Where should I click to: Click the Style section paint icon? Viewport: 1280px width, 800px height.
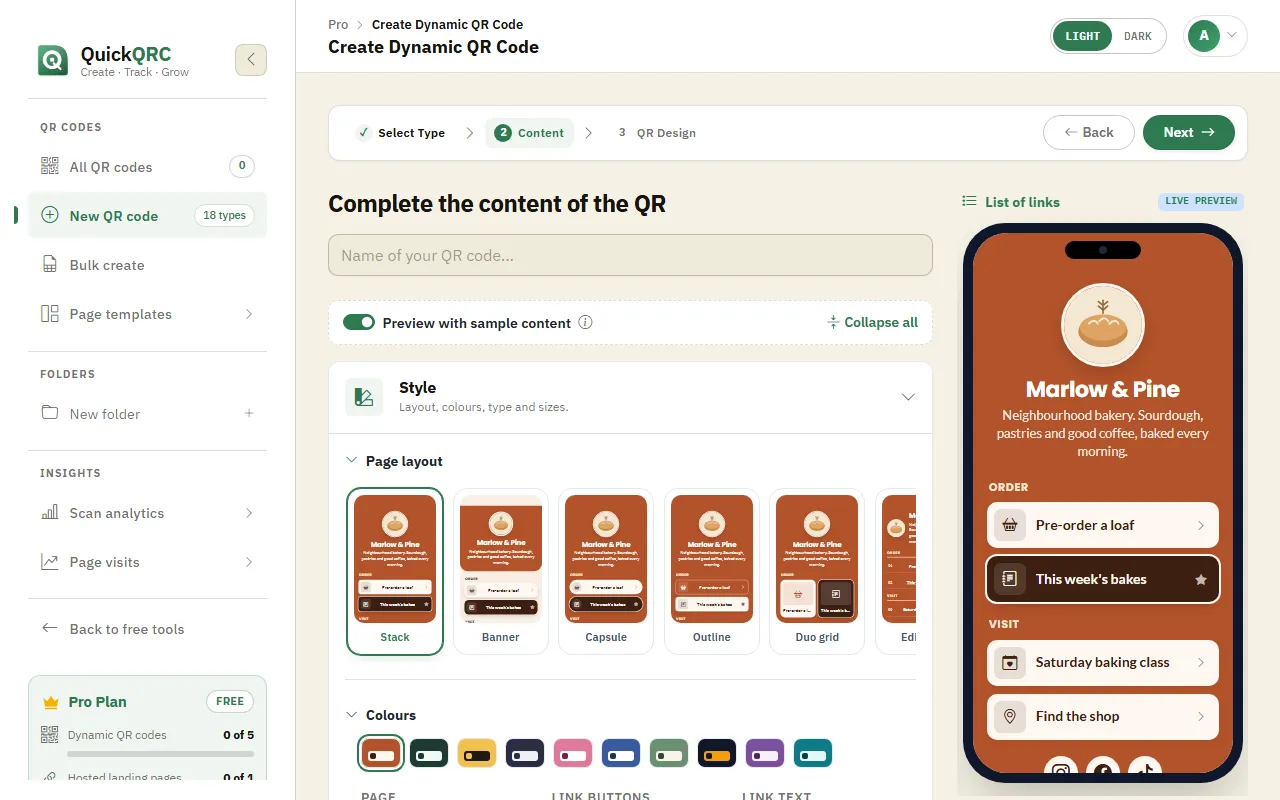[364, 397]
